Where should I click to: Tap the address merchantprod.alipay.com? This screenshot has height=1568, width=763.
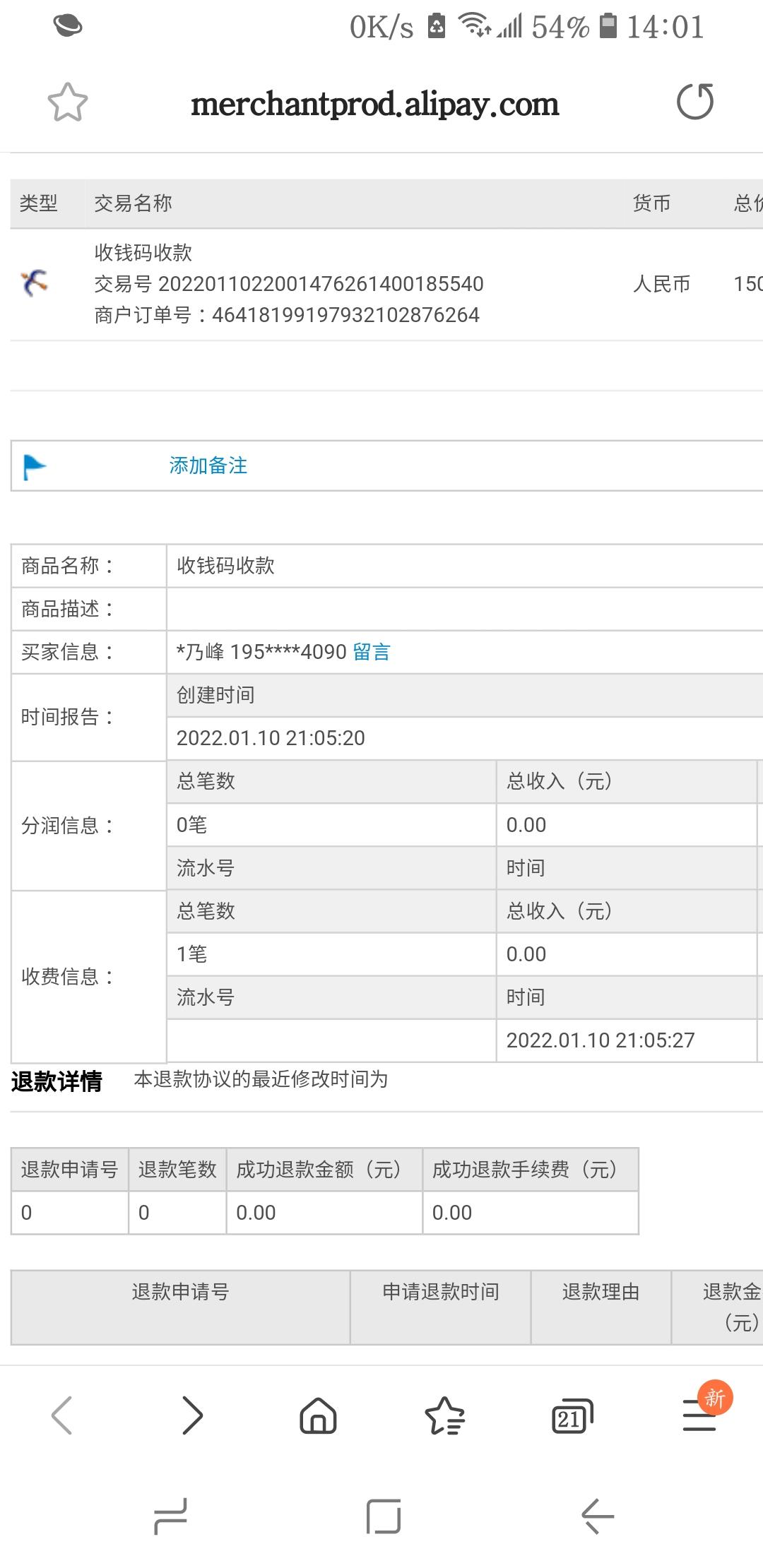(x=374, y=105)
